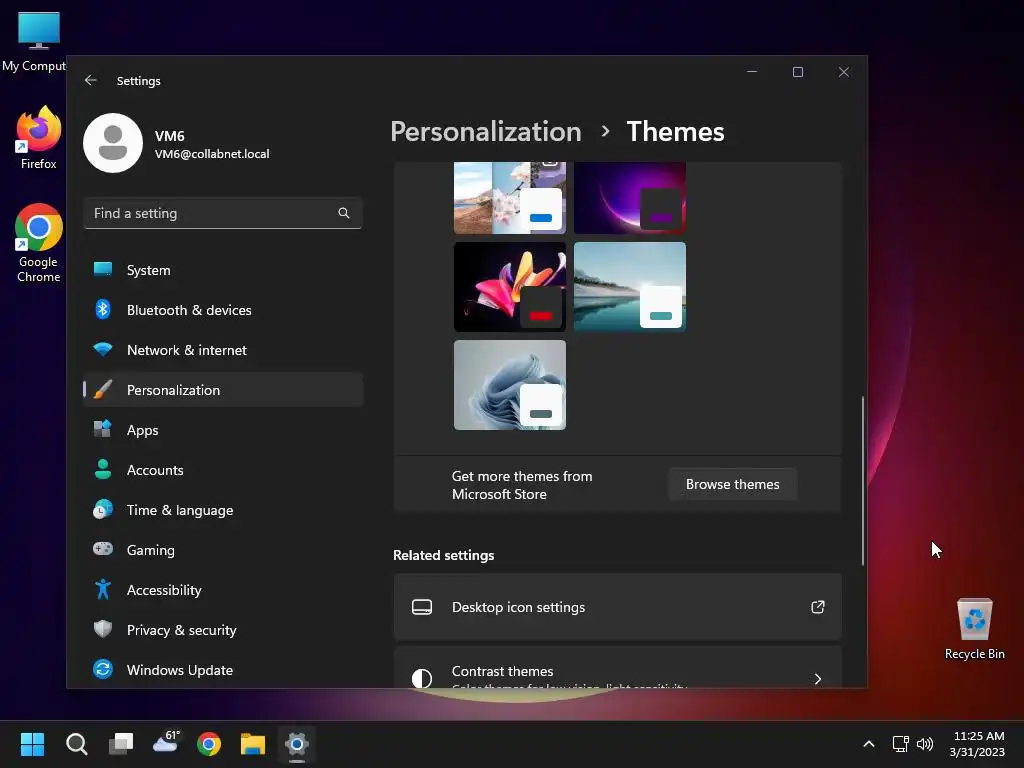This screenshot has height=768, width=1024.
Task: Open Bluetooth & devices category
Action: click(223, 310)
